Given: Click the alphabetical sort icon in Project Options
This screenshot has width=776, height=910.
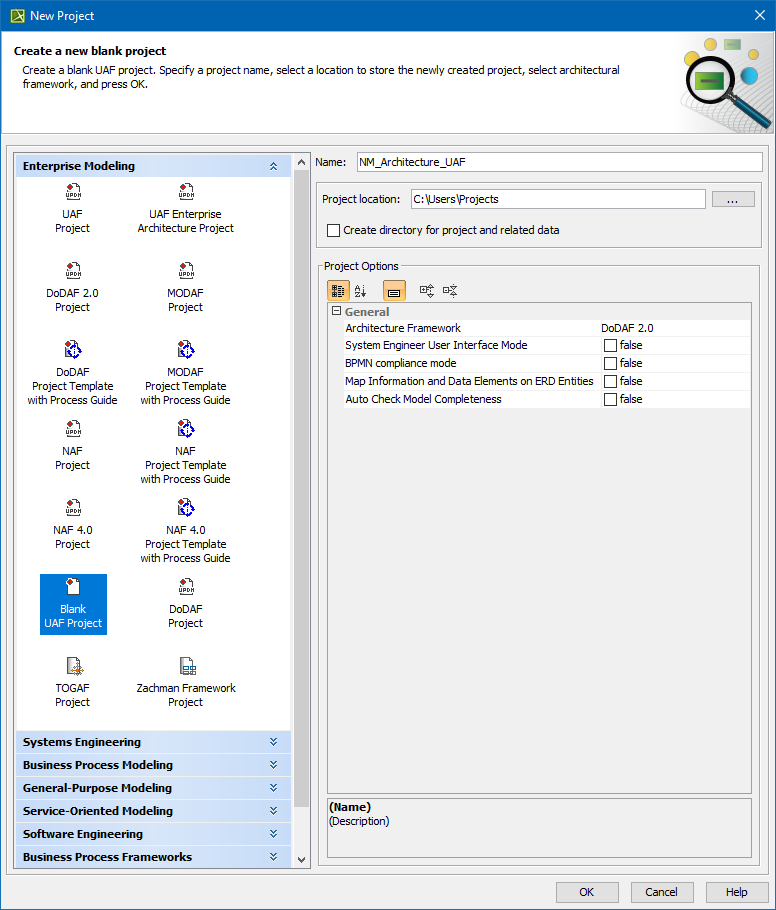Looking at the screenshot, I should [360, 291].
